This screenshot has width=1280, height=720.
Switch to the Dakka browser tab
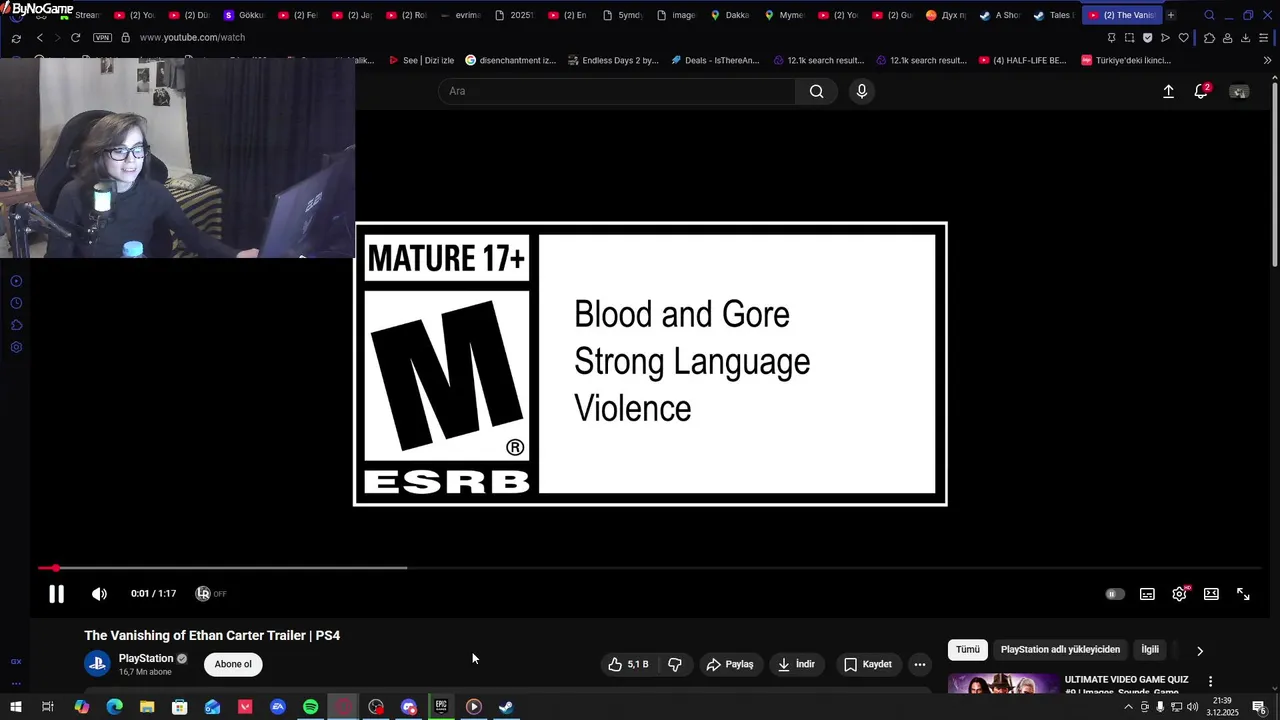(729, 15)
